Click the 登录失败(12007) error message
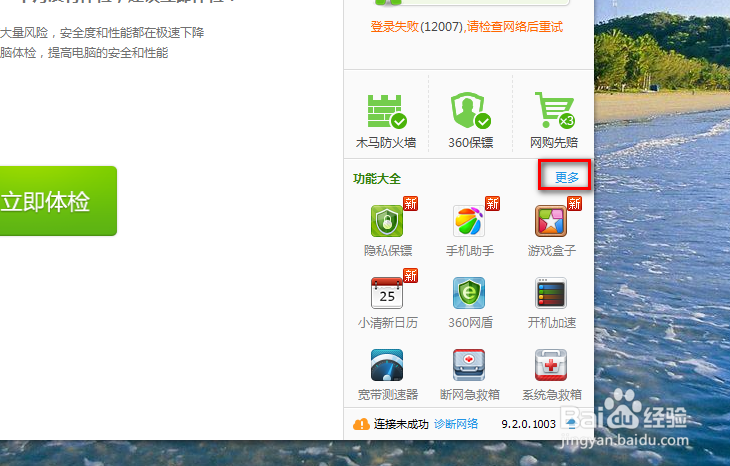 [x=466, y=27]
